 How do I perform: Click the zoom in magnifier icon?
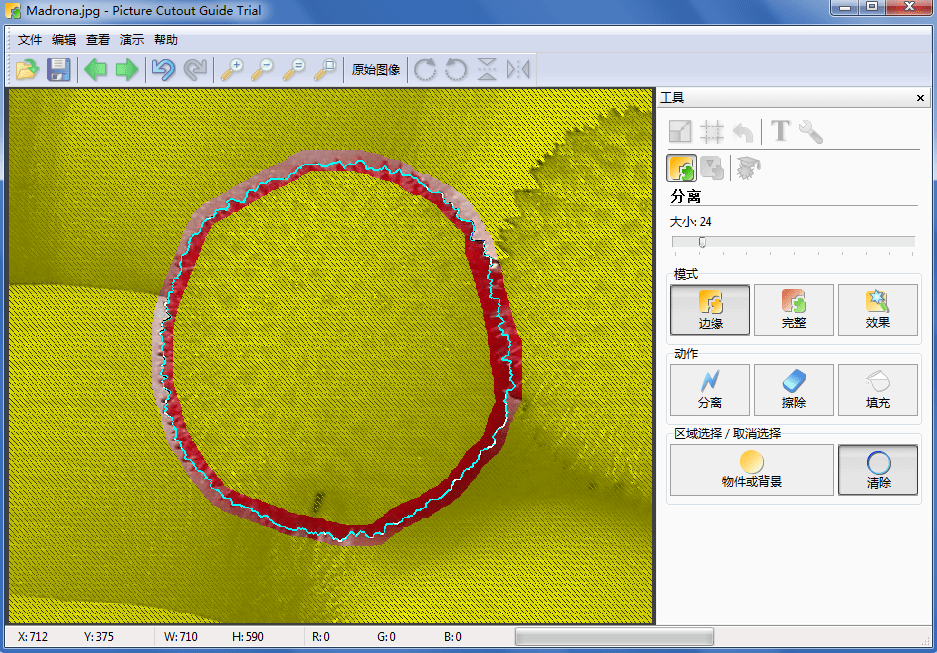232,69
